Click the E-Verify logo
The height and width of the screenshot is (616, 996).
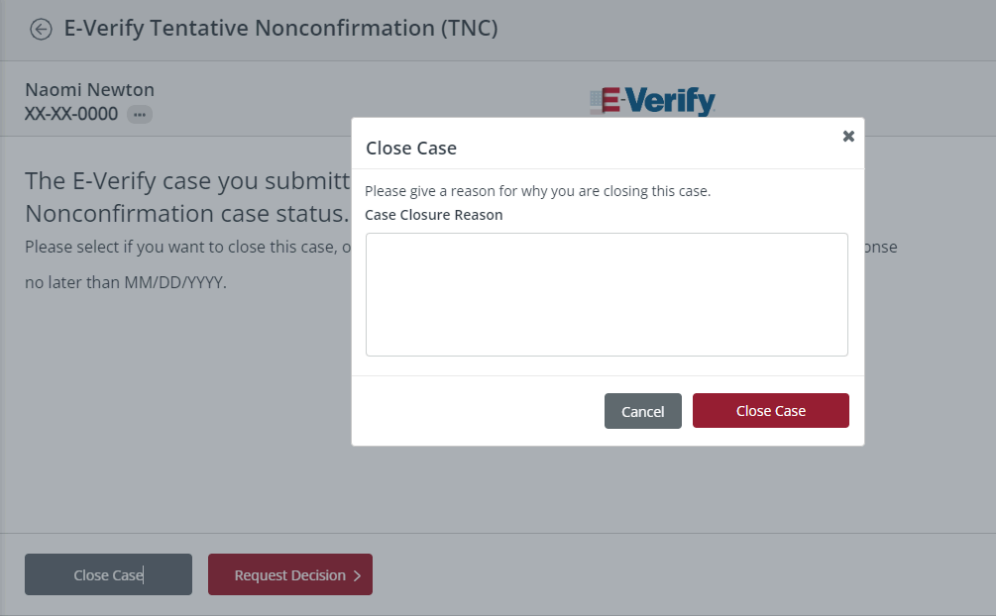(x=652, y=100)
